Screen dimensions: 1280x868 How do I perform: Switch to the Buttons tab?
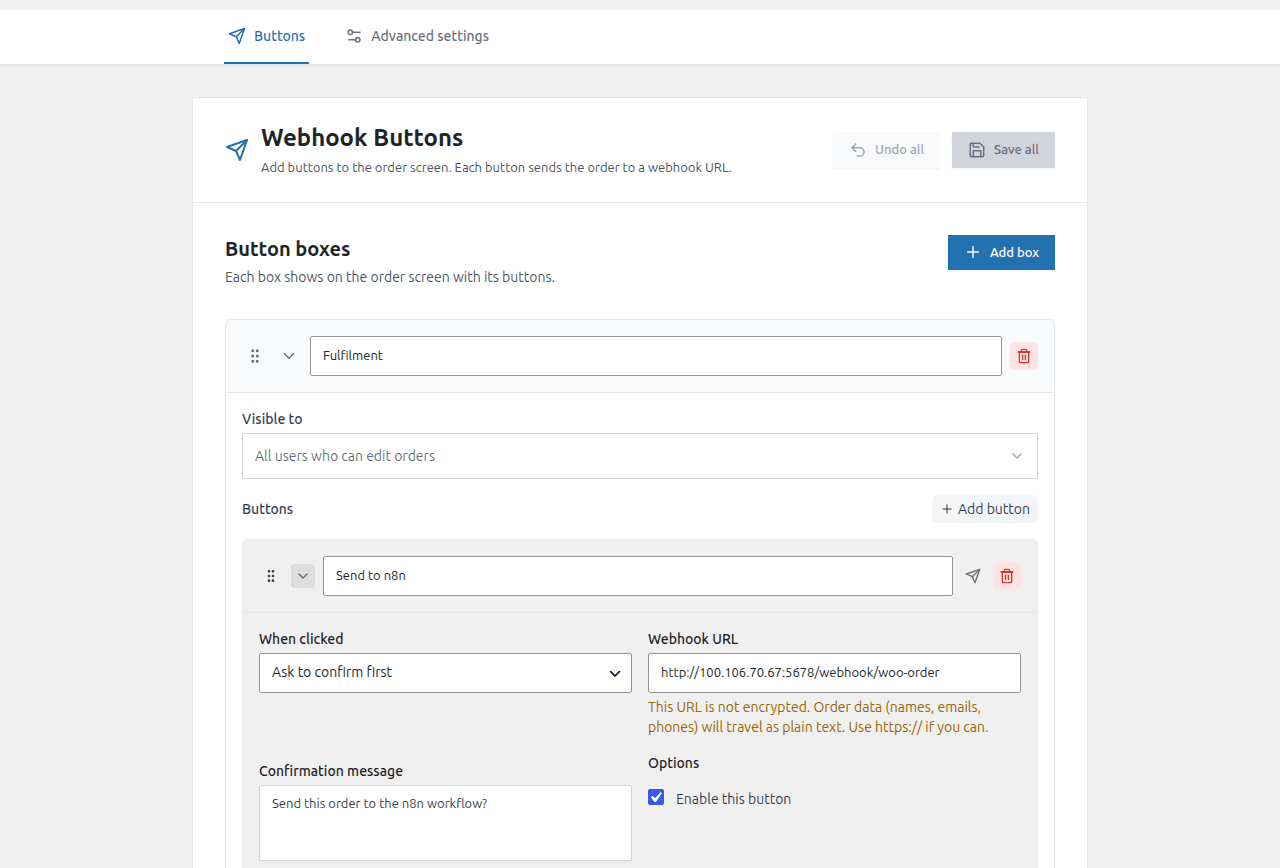pyautogui.click(x=266, y=36)
